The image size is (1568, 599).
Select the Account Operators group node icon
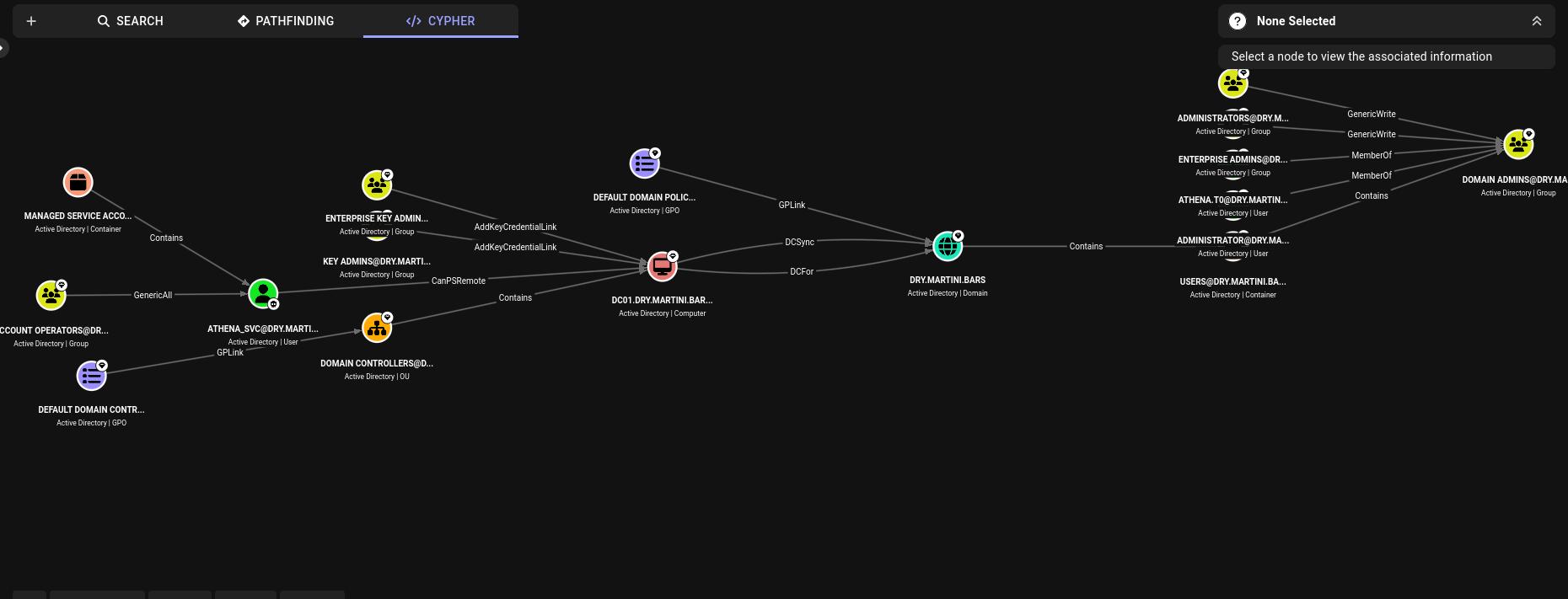coord(51,296)
